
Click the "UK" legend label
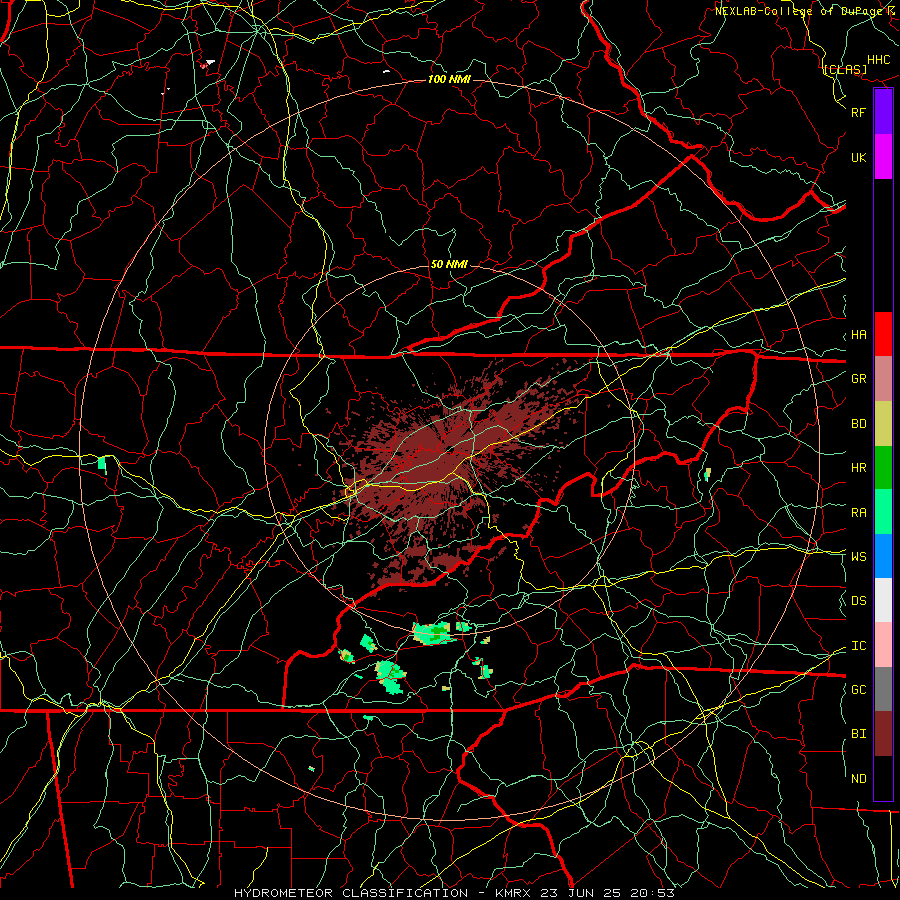point(858,158)
